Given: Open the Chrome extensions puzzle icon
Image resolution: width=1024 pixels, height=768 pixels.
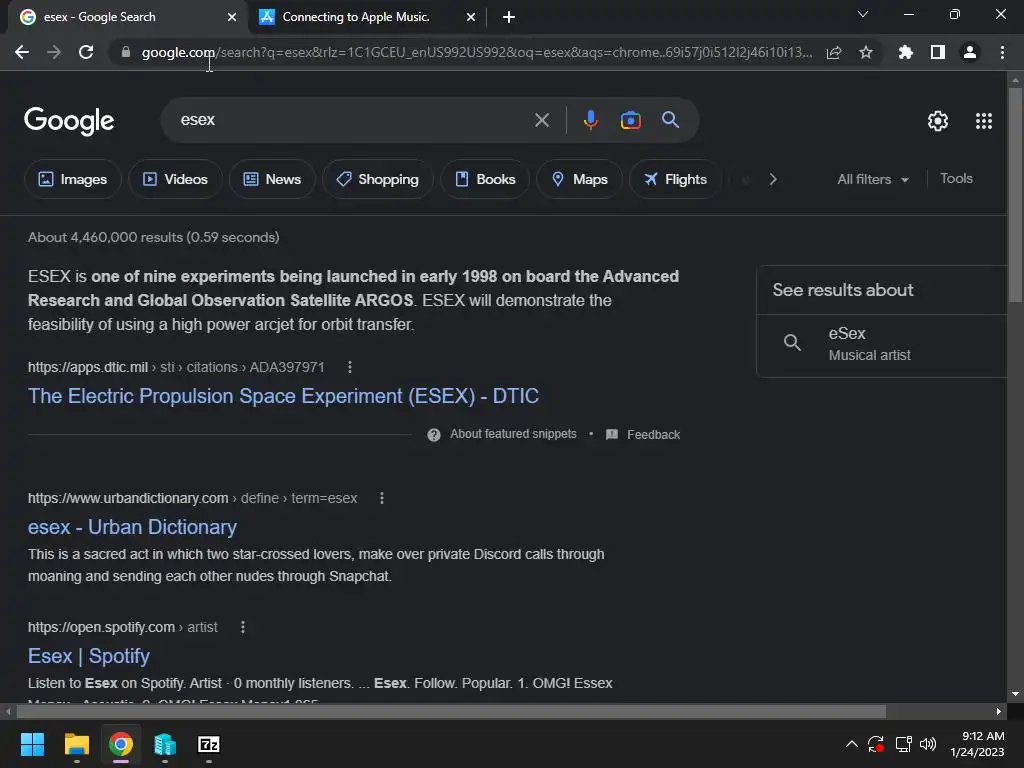Looking at the screenshot, I should point(905,52).
